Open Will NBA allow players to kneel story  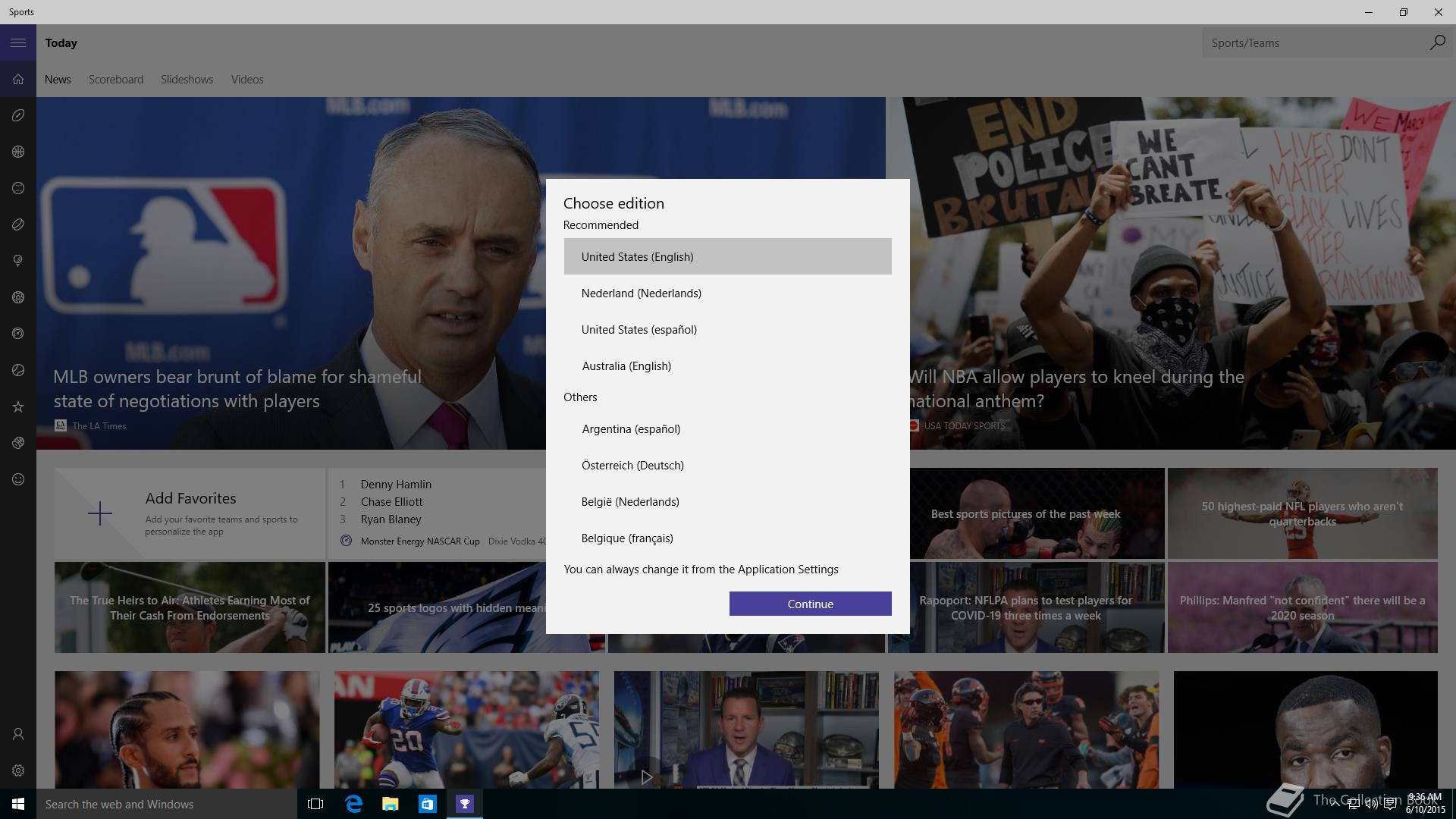(x=1077, y=388)
